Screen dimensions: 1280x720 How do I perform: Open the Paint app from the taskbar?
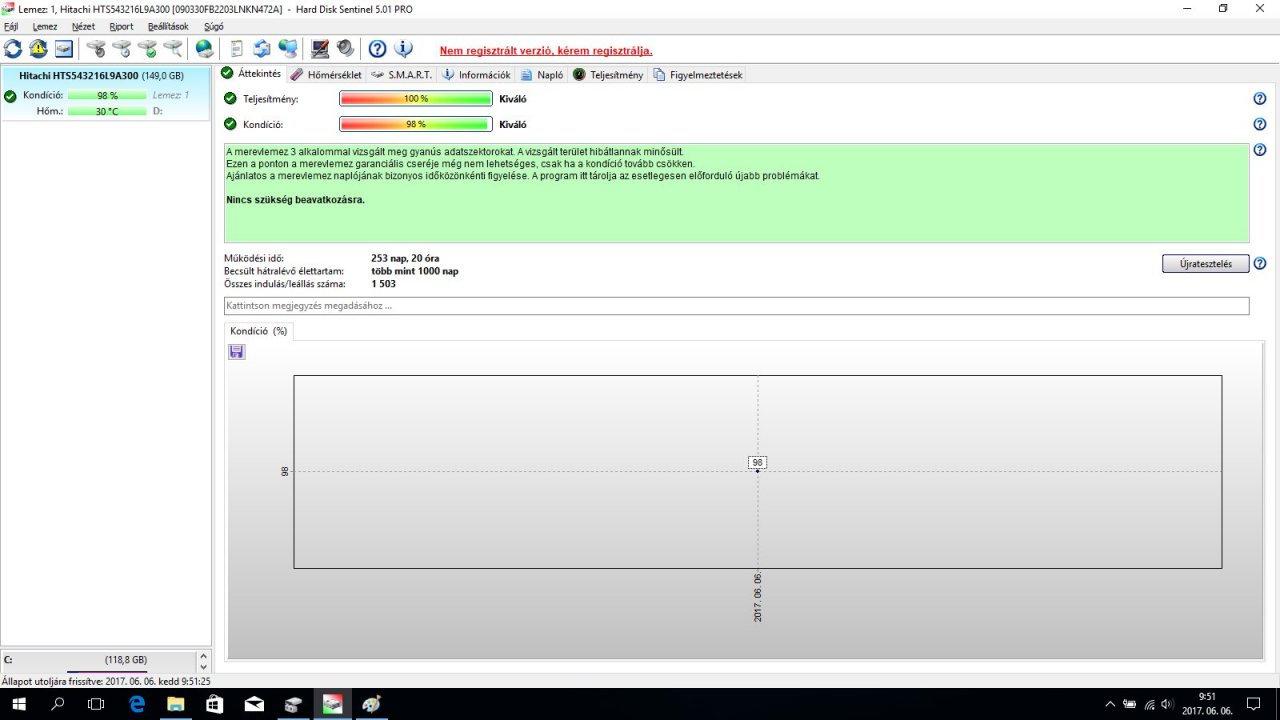pyautogui.click(x=371, y=704)
